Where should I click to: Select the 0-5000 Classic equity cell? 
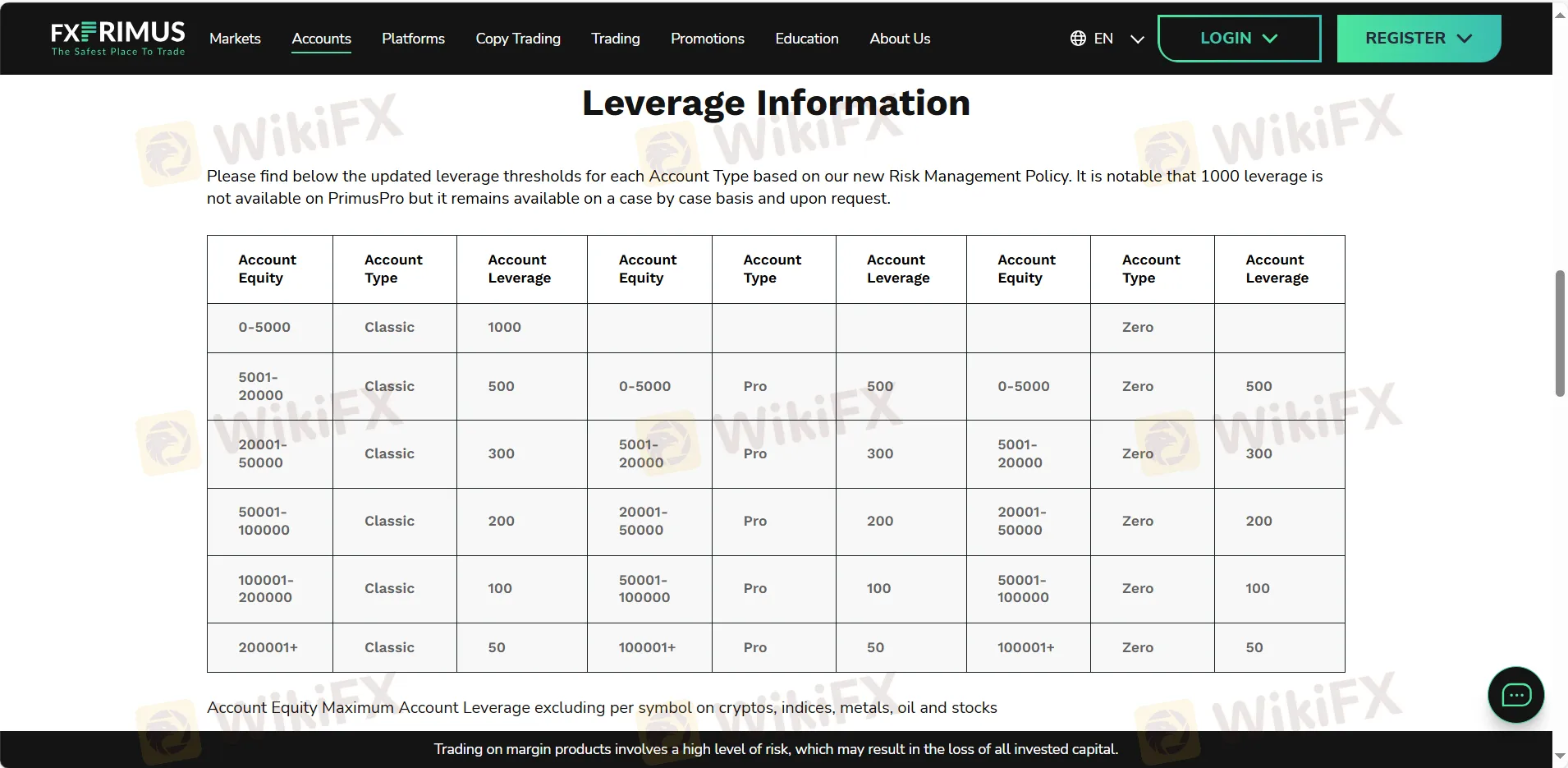pyautogui.click(x=270, y=328)
